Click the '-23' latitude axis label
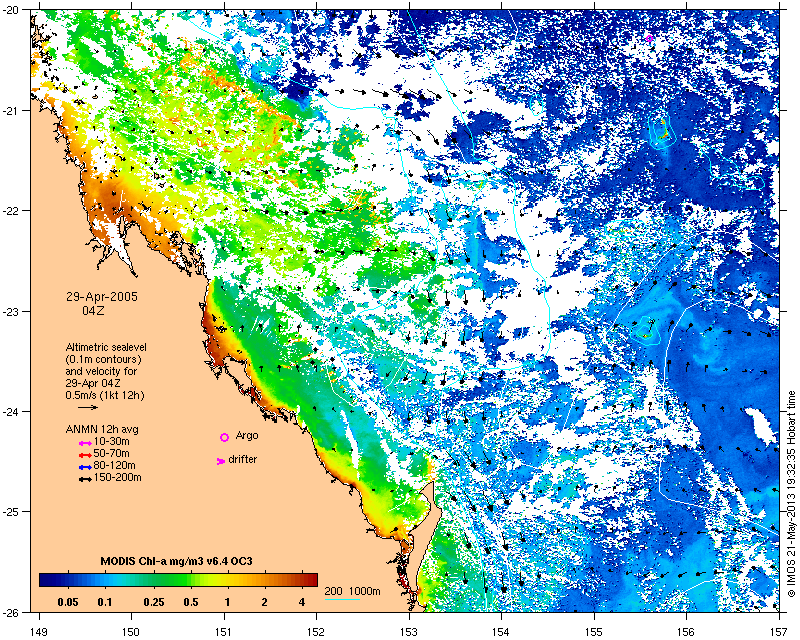This screenshot has width=800, height=640. tap(11, 311)
